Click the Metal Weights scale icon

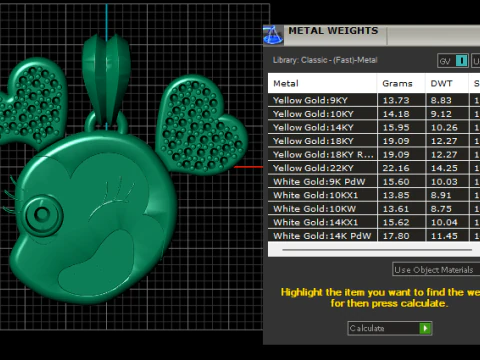tap(273, 35)
